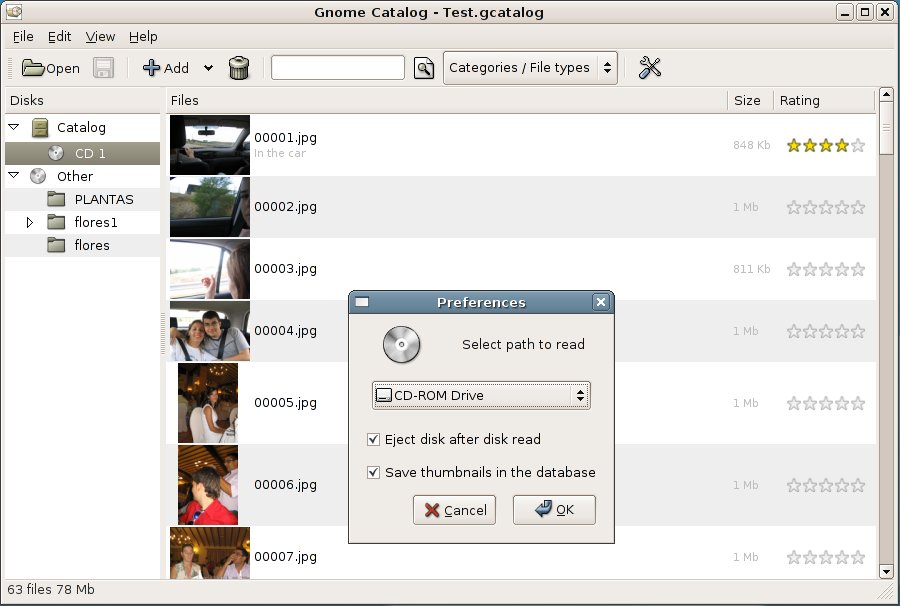Click the Add plus toolbar icon

tap(152, 68)
